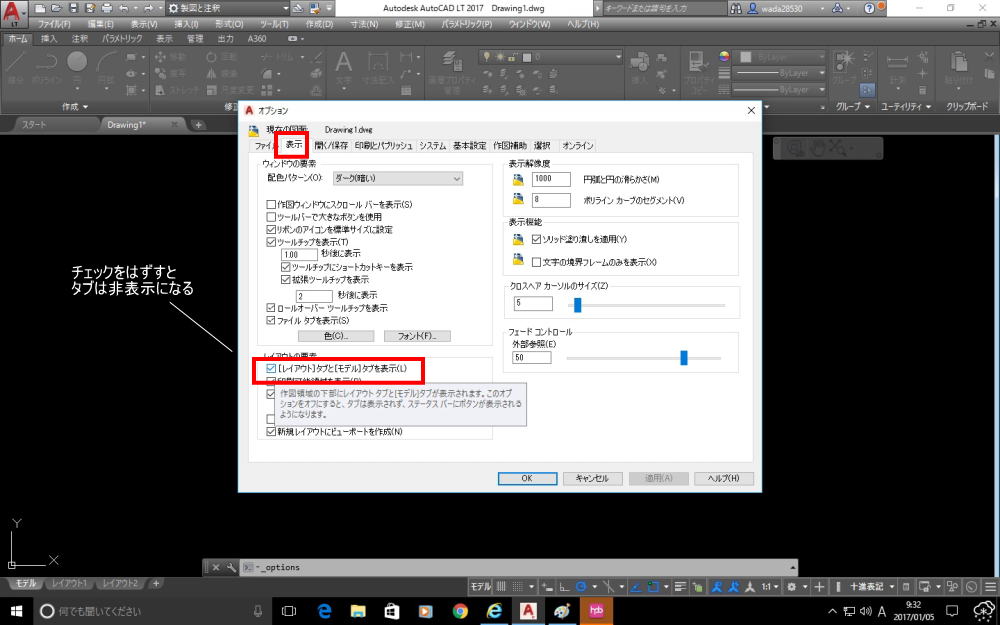1000x625 pixels.
Task: Expand the 作成 ribbon panel
Action: tap(75, 107)
